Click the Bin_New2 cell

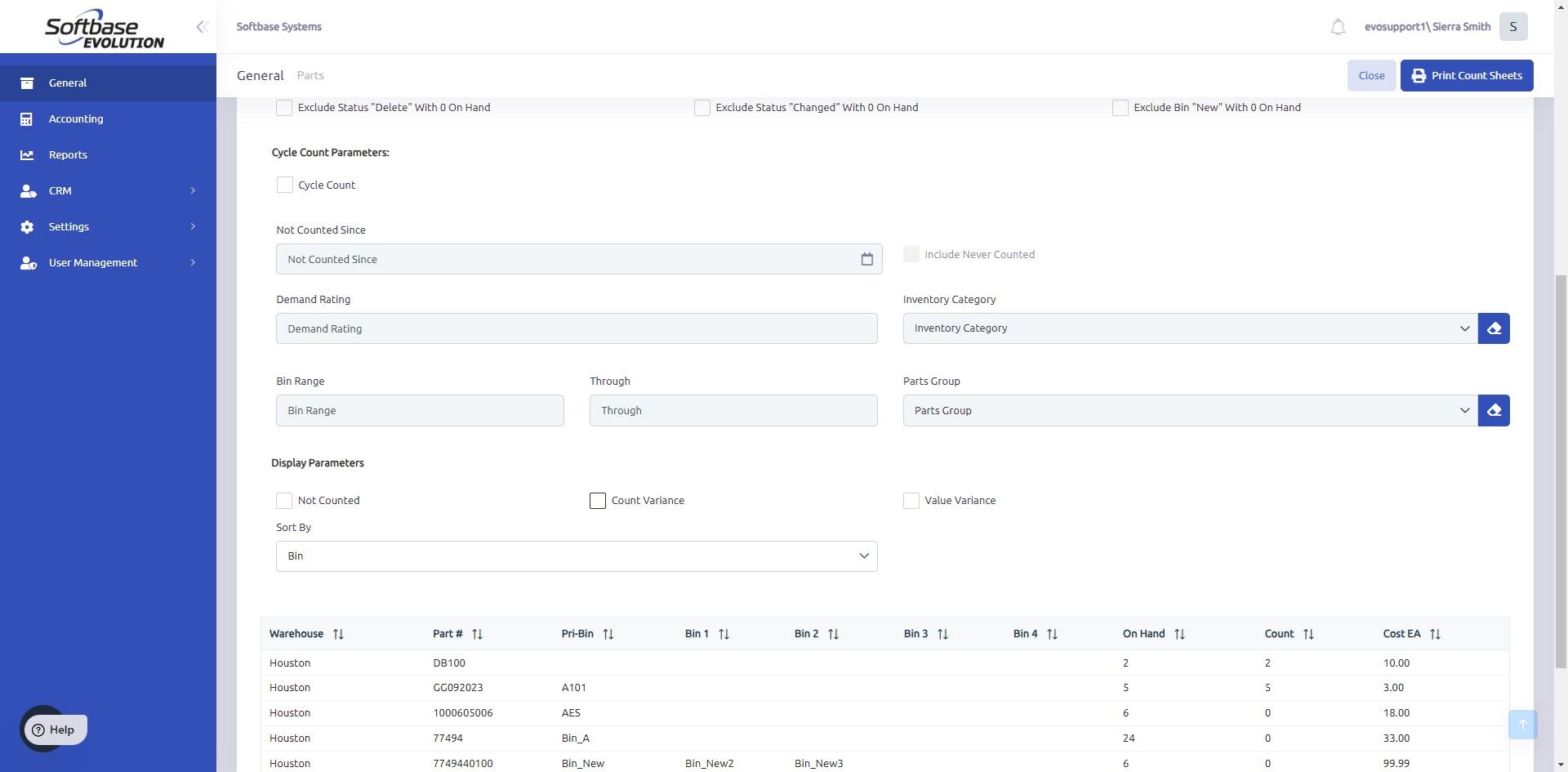(709, 764)
